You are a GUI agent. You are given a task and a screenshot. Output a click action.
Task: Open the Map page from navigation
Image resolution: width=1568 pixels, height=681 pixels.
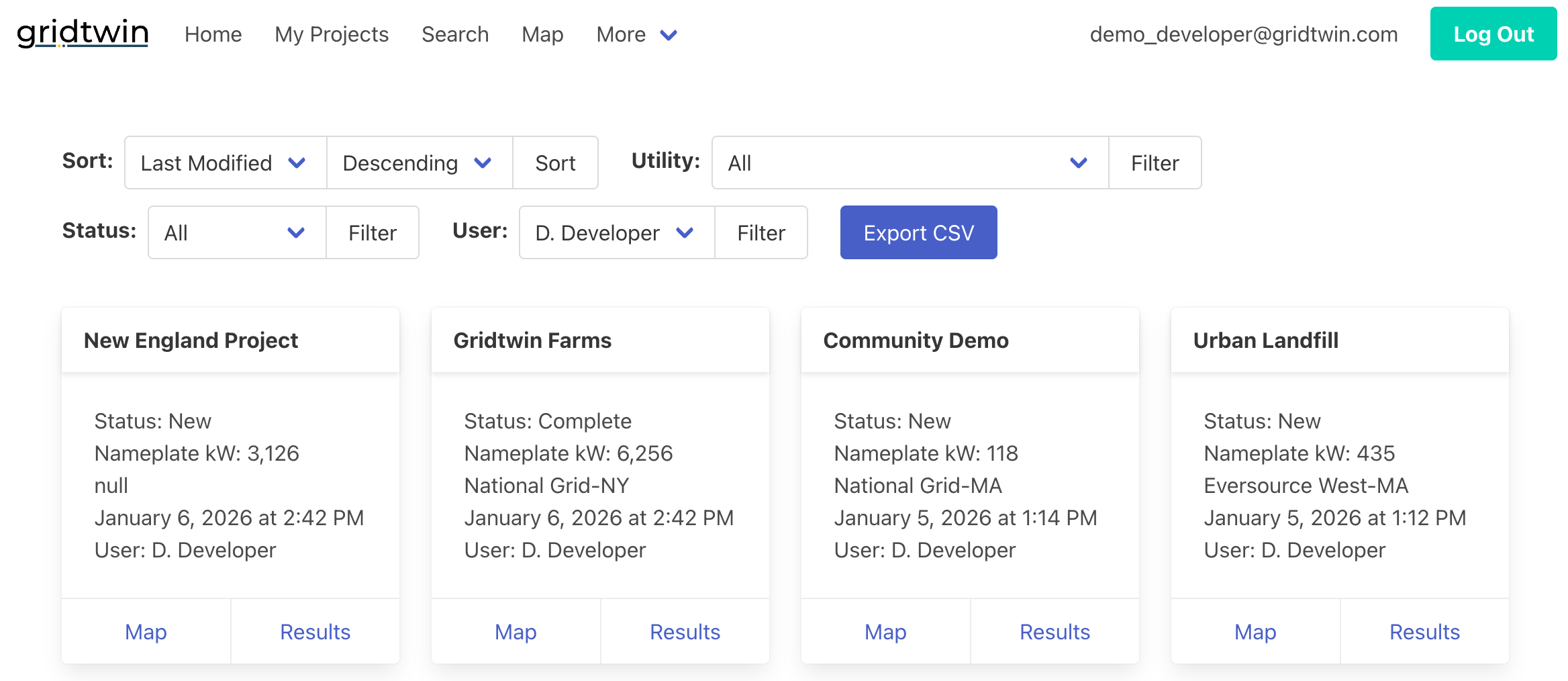pyautogui.click(x=542, y=34)
